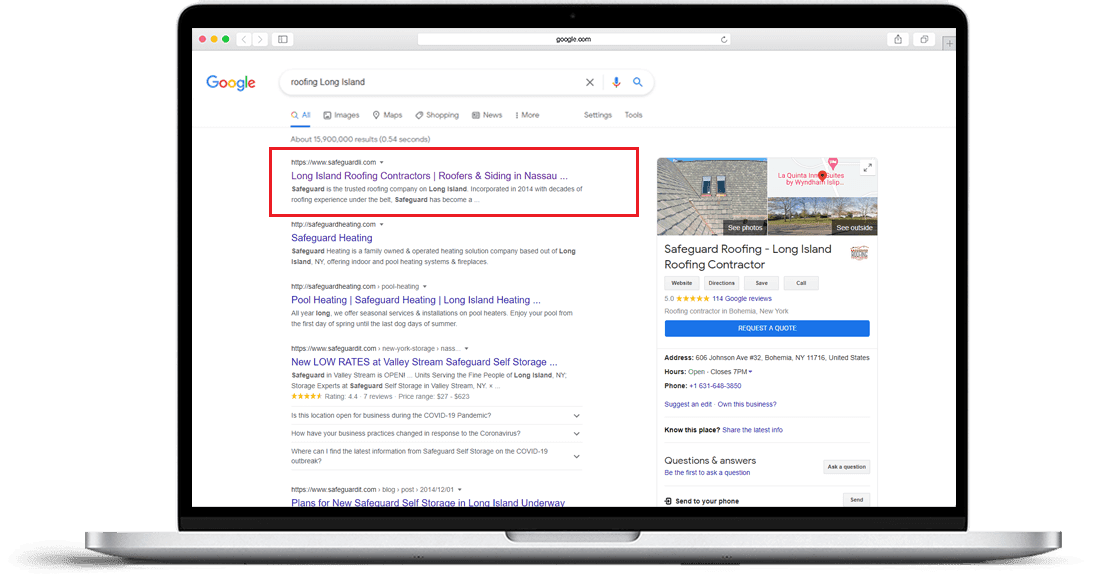The image size is (1103, 578).
Task: Select the All search tab
Action: point(300,115)
